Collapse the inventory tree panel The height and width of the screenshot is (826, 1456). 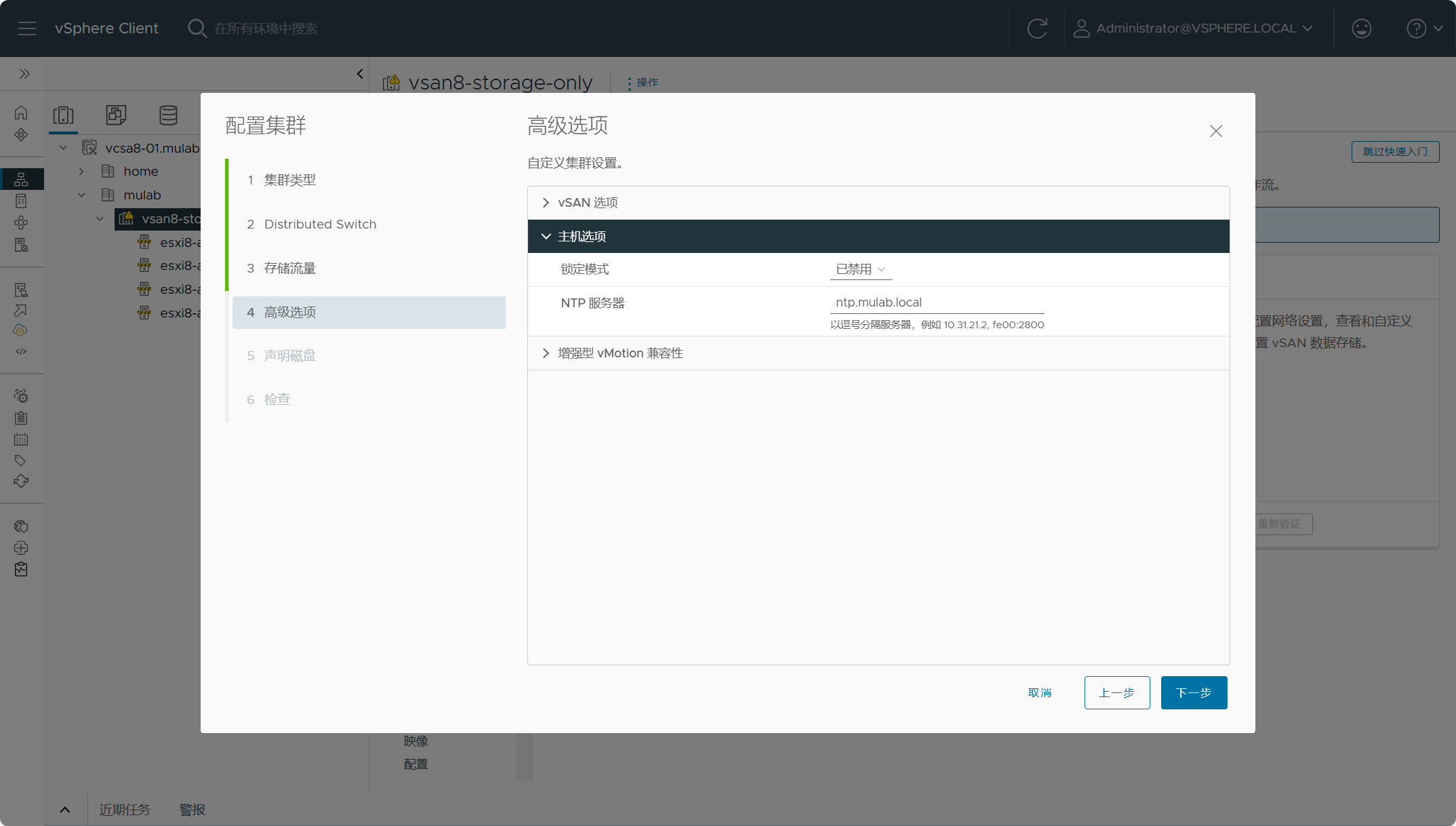(x=360, y=74)
